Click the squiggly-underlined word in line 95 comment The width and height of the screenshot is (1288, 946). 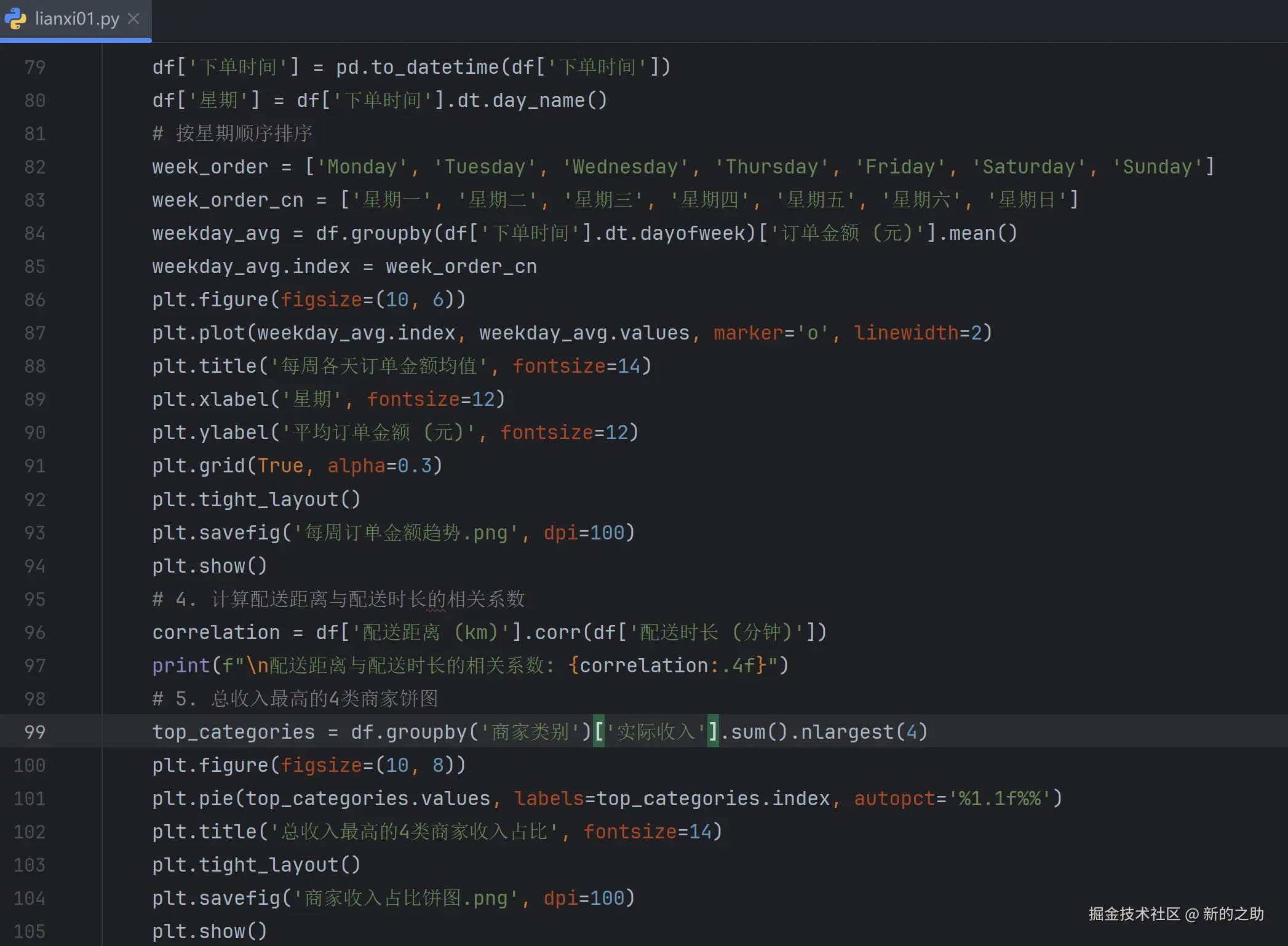pos(436,599)
